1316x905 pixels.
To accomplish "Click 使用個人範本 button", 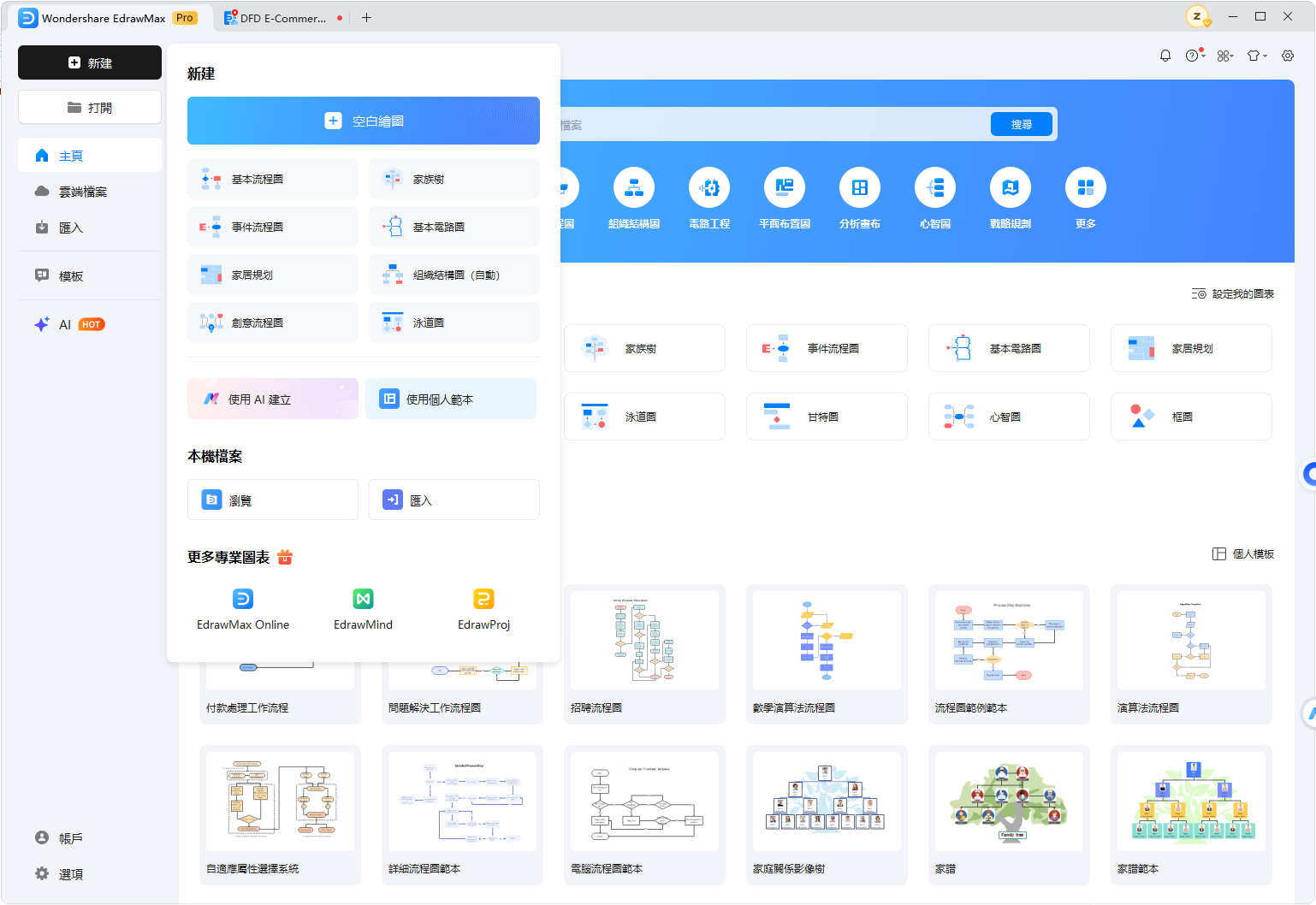I will coord(451,399).
